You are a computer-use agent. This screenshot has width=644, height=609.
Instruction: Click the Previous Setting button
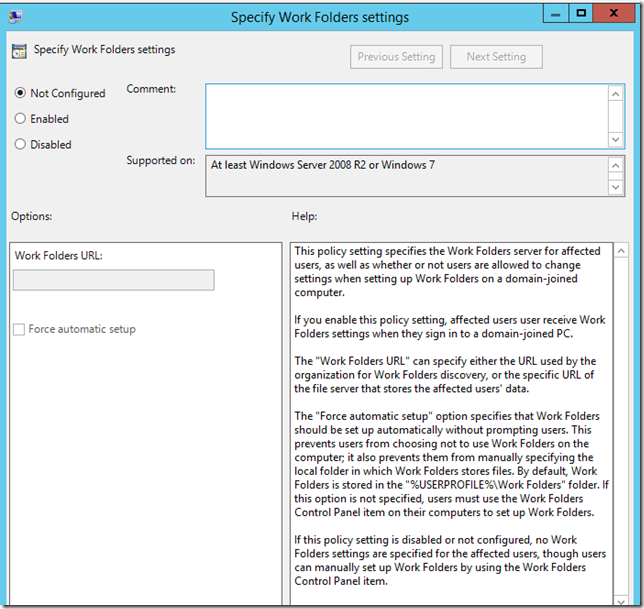click(396, 57)
